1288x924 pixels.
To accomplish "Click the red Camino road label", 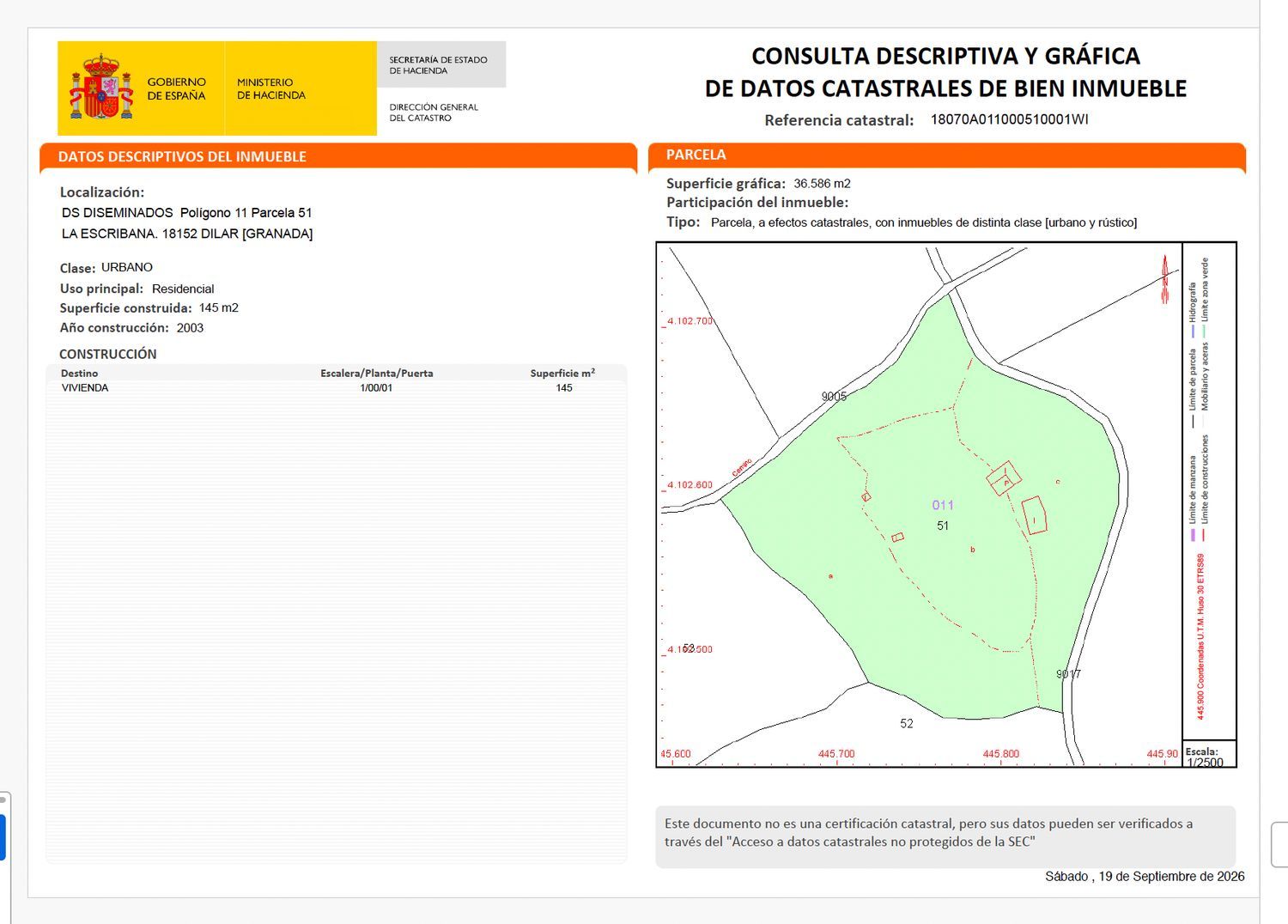I will coord(742,468).
